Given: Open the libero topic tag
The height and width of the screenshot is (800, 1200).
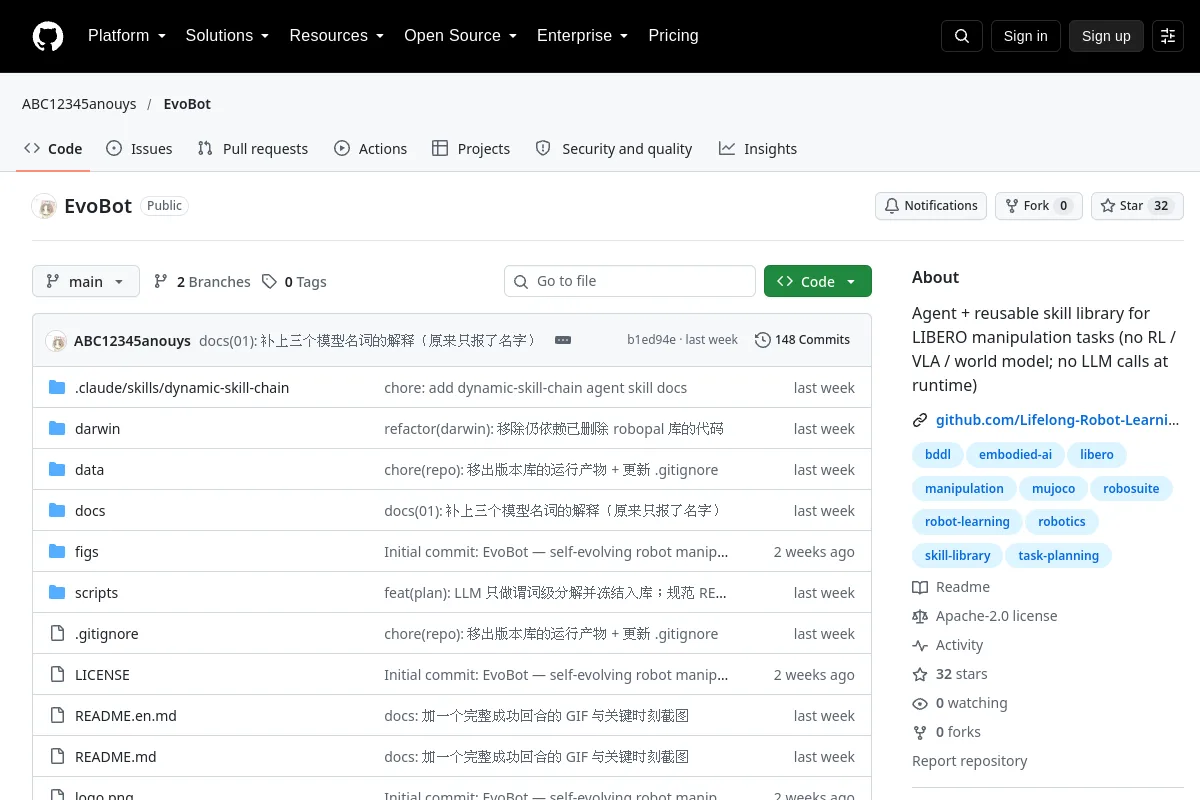Looking at the screenshot, I should (1097, 454).
